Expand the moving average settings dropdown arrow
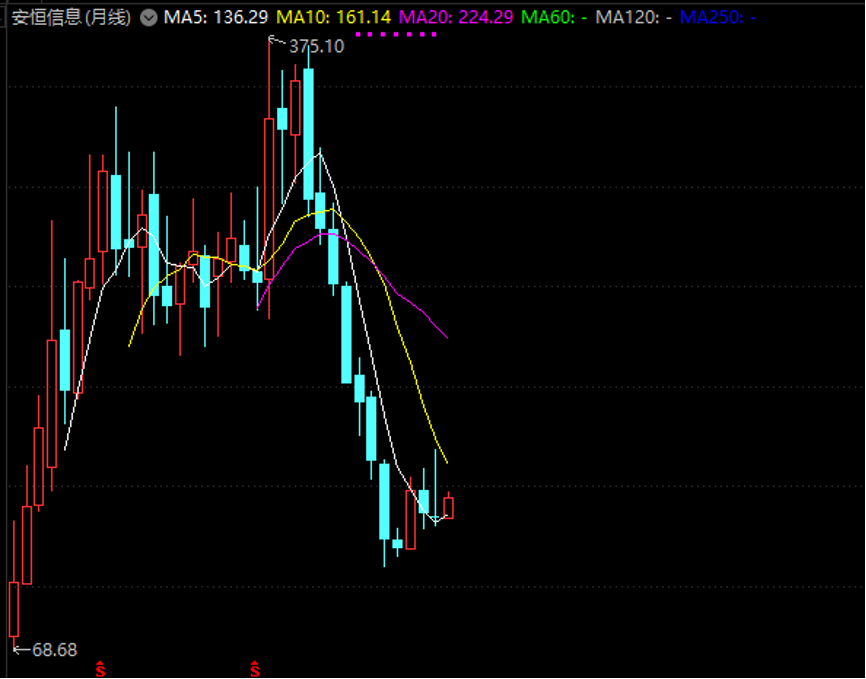Screen dimensions: 866x679 149,17
